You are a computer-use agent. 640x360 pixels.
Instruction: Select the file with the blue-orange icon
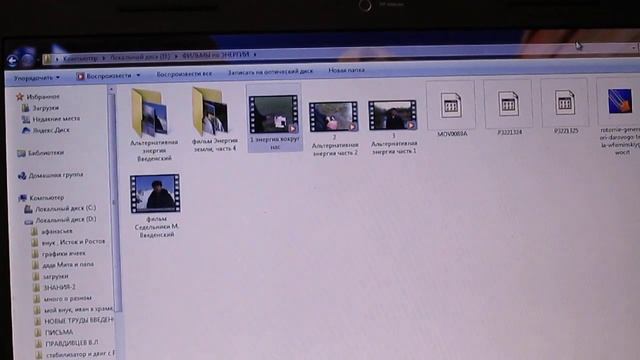(x=619, y=101)
